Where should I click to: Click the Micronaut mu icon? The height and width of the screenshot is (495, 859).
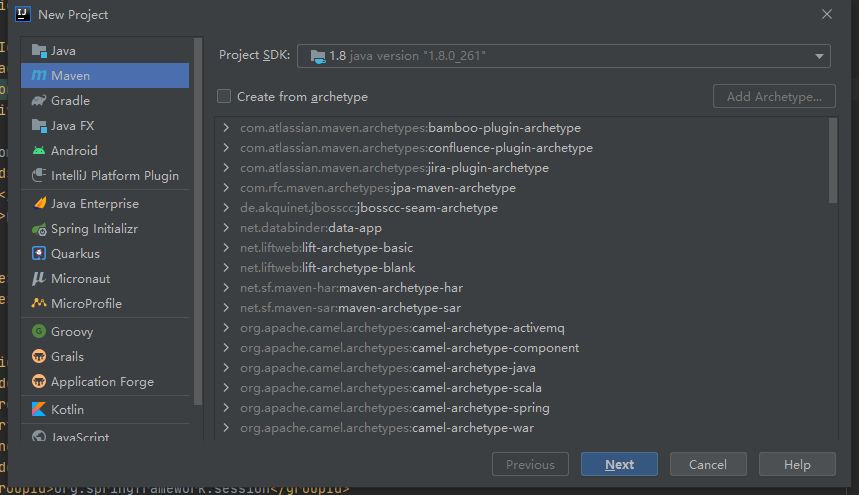pyautogui.click(x=39, y=278)
